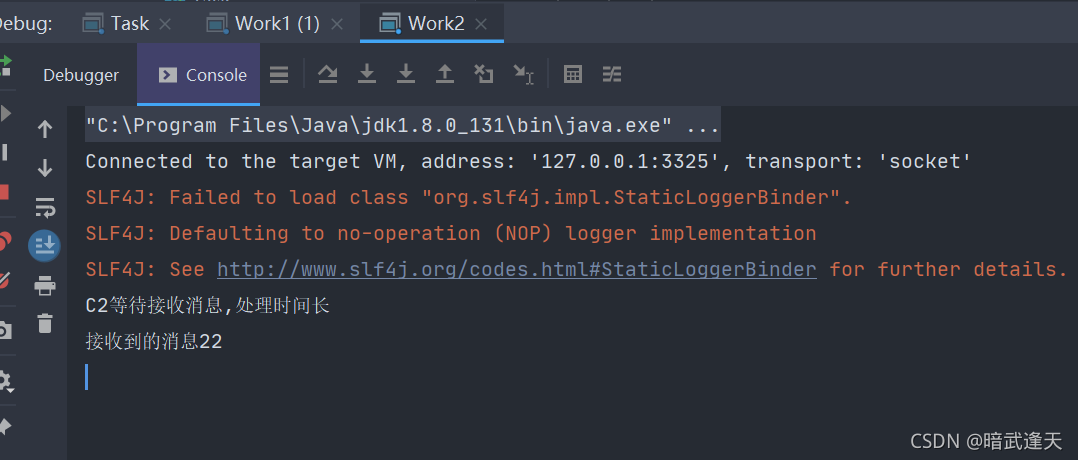Switch to the Work1 (1) debug tab
This screenshot has width=1078, height=460.
tap(265, 23)
